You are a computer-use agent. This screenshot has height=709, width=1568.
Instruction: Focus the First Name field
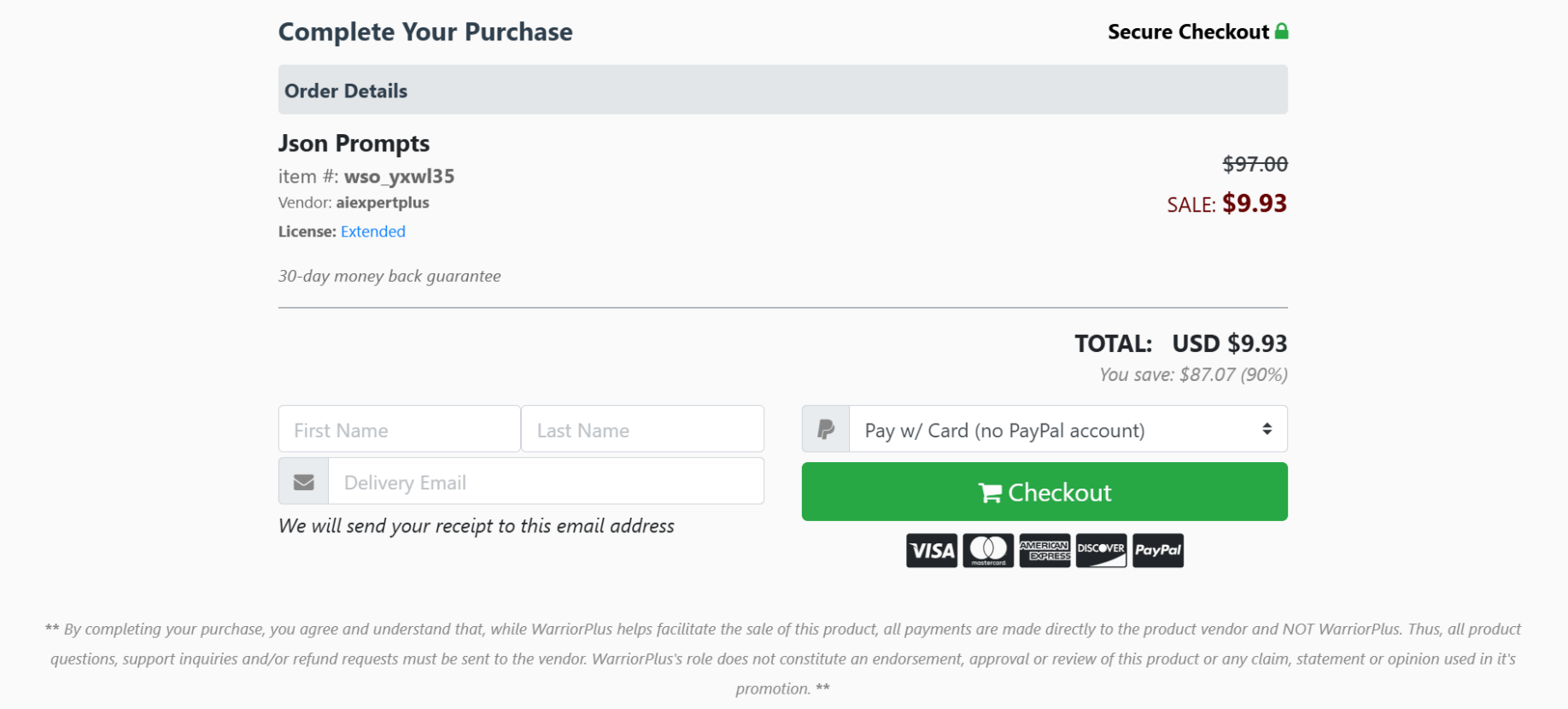point(400,429)
